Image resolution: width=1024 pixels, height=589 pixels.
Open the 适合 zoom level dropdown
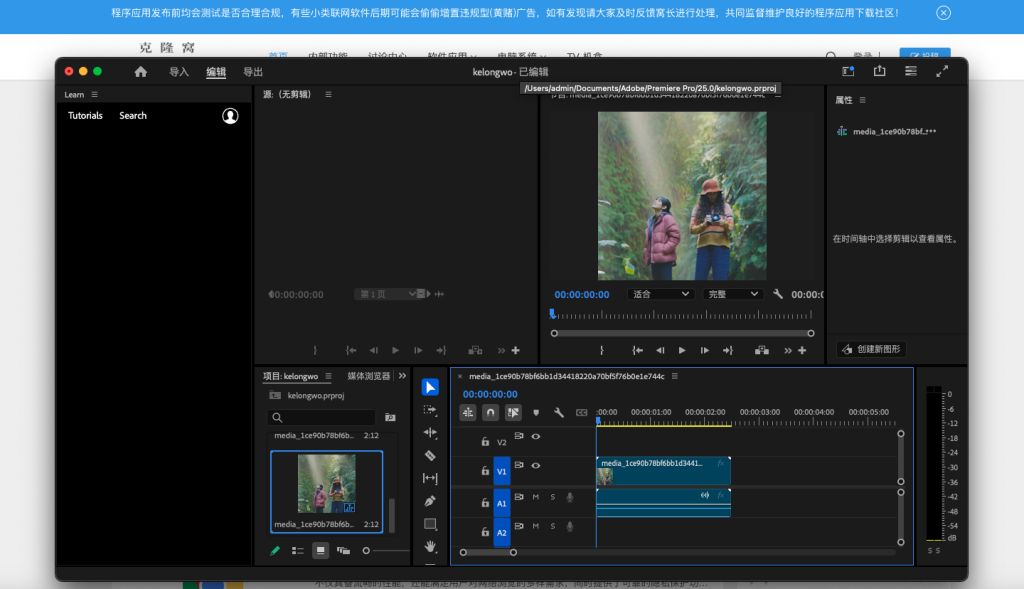pos(660,294)
